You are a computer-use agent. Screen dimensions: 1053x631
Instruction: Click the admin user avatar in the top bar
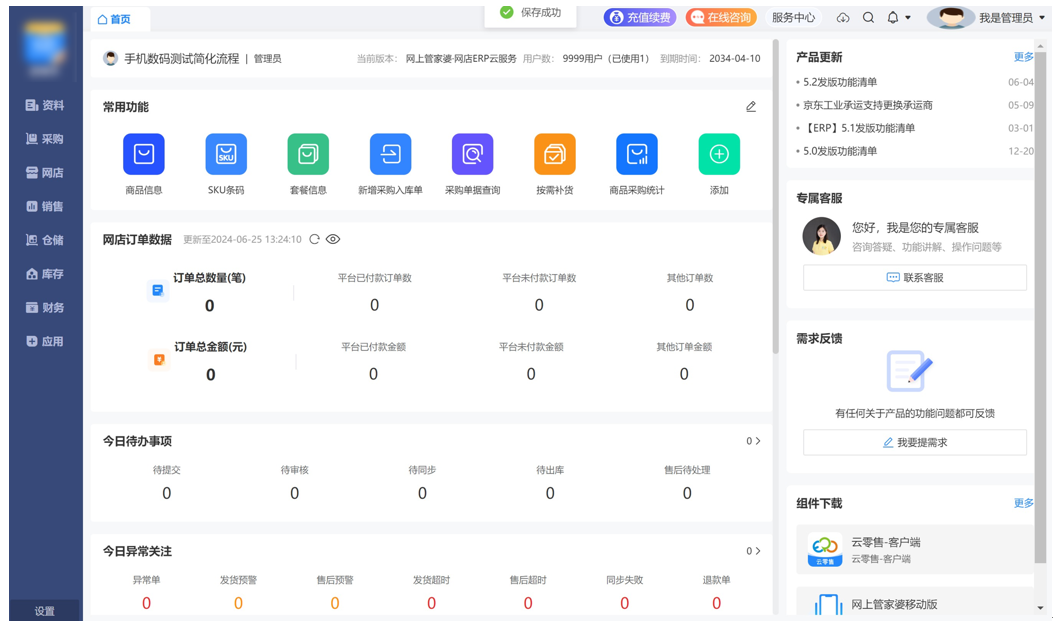click(x=951, y=17)
